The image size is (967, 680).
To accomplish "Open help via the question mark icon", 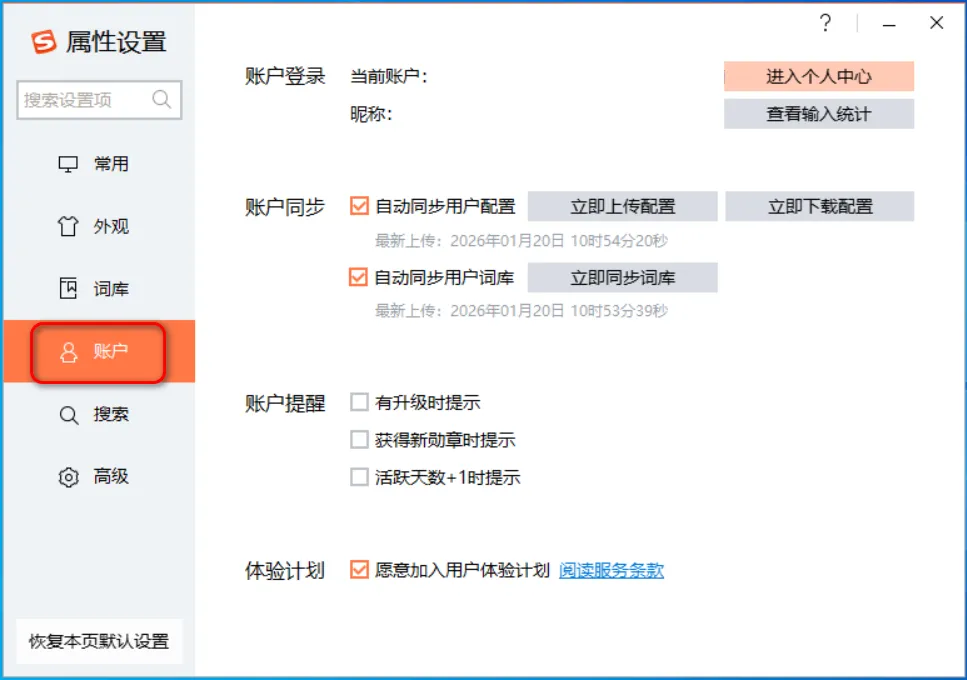I will tap(826, 23).
